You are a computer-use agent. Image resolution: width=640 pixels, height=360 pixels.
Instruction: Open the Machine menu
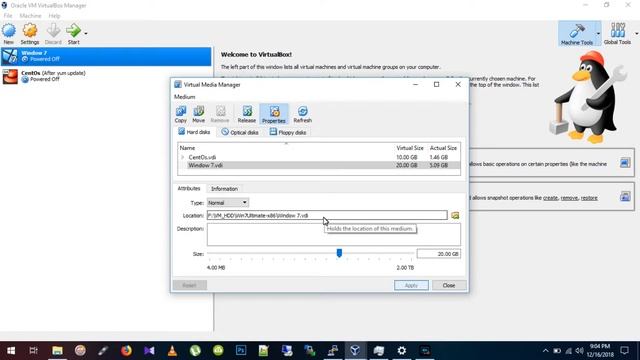point(30,16)
